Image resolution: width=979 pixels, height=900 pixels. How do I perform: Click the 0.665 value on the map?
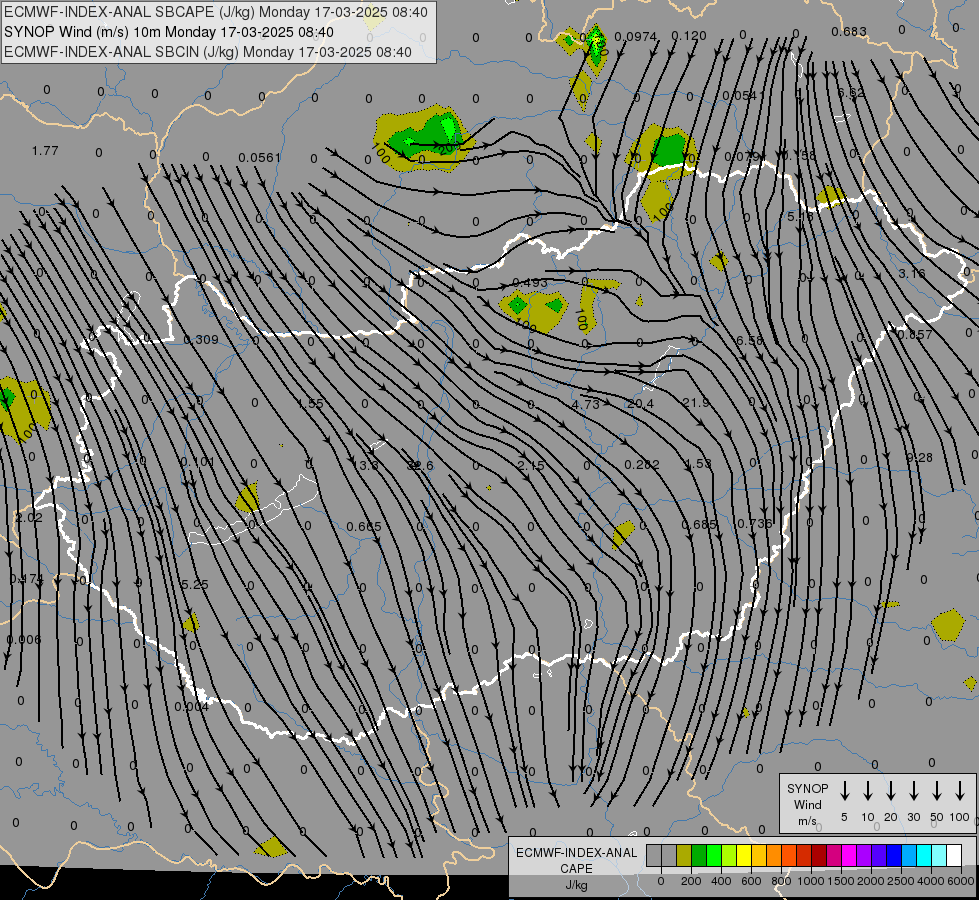click(364, 527)
